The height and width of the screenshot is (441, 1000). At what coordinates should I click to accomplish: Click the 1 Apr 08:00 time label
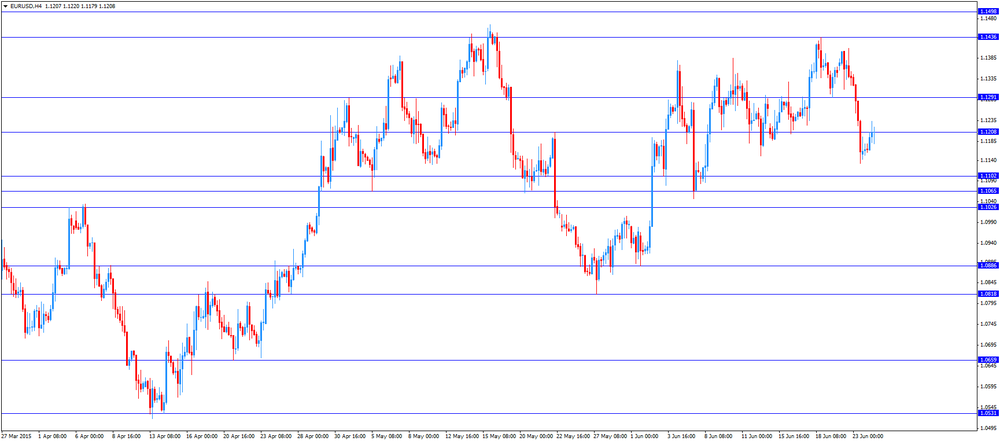[52, 437]
